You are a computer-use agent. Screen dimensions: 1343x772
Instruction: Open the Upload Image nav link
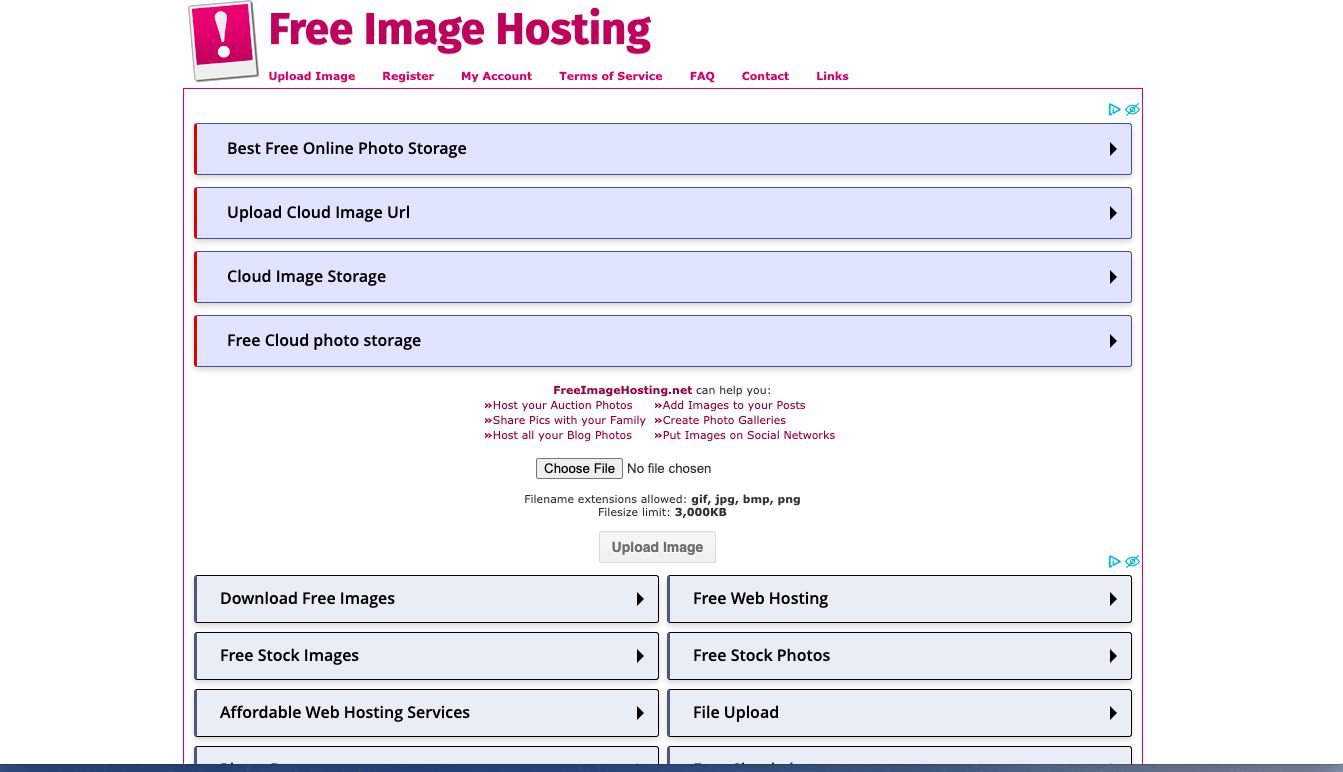click(x=312, y=76)
